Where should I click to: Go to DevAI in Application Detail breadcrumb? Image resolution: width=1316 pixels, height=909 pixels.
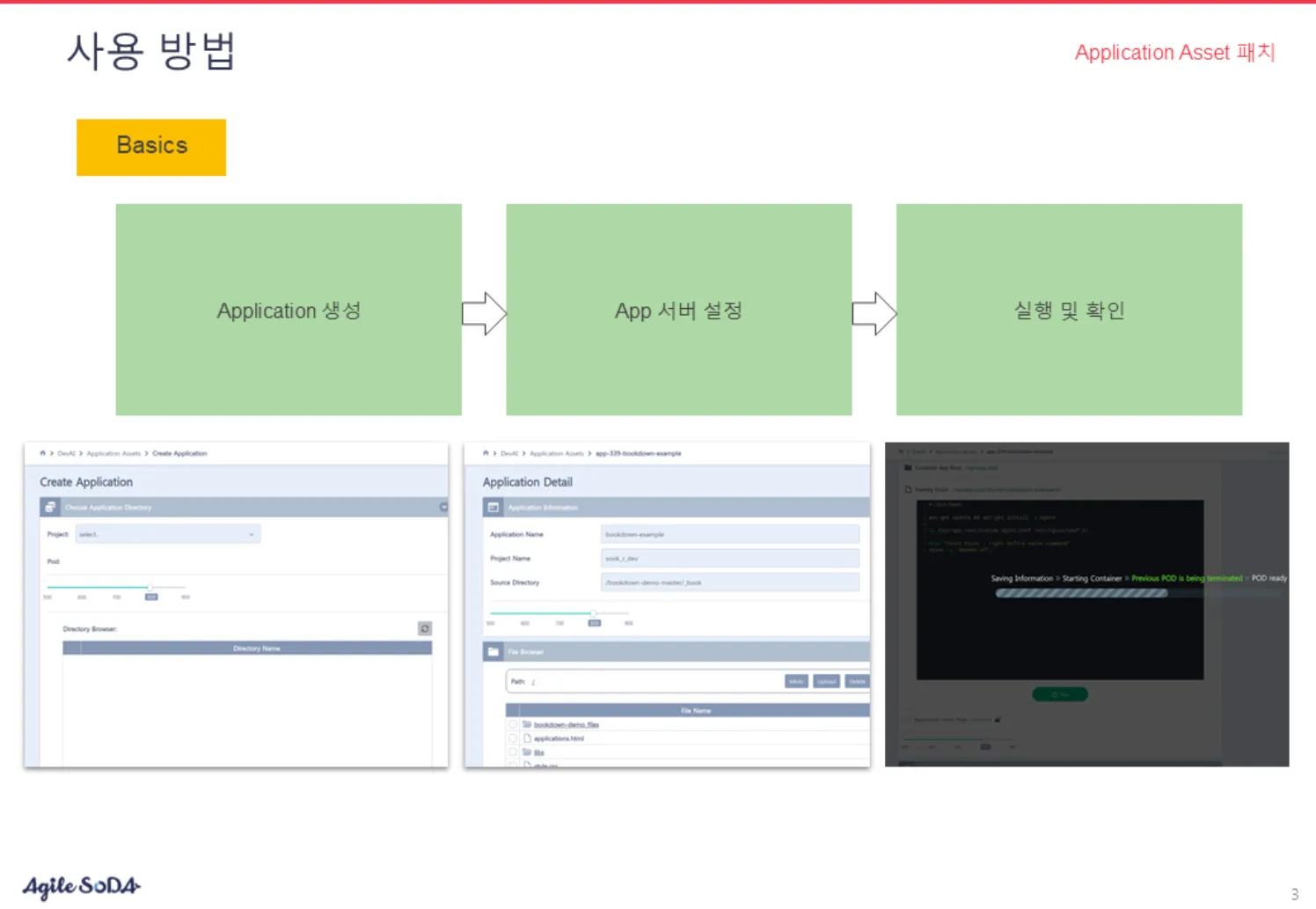coord(509,453)
